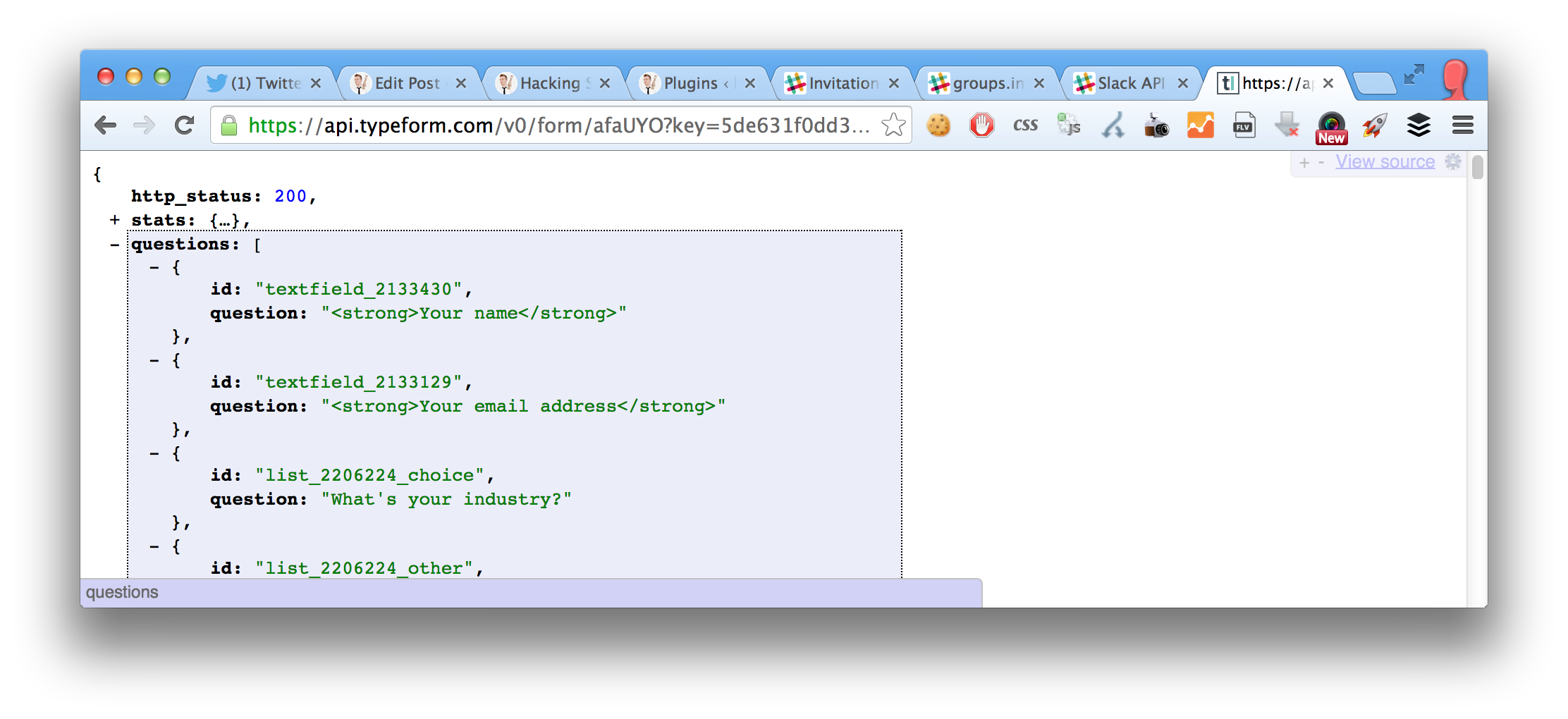The image size is (1568, 719).
Task: Click the questions path status bar
Action: click(531, 593)
